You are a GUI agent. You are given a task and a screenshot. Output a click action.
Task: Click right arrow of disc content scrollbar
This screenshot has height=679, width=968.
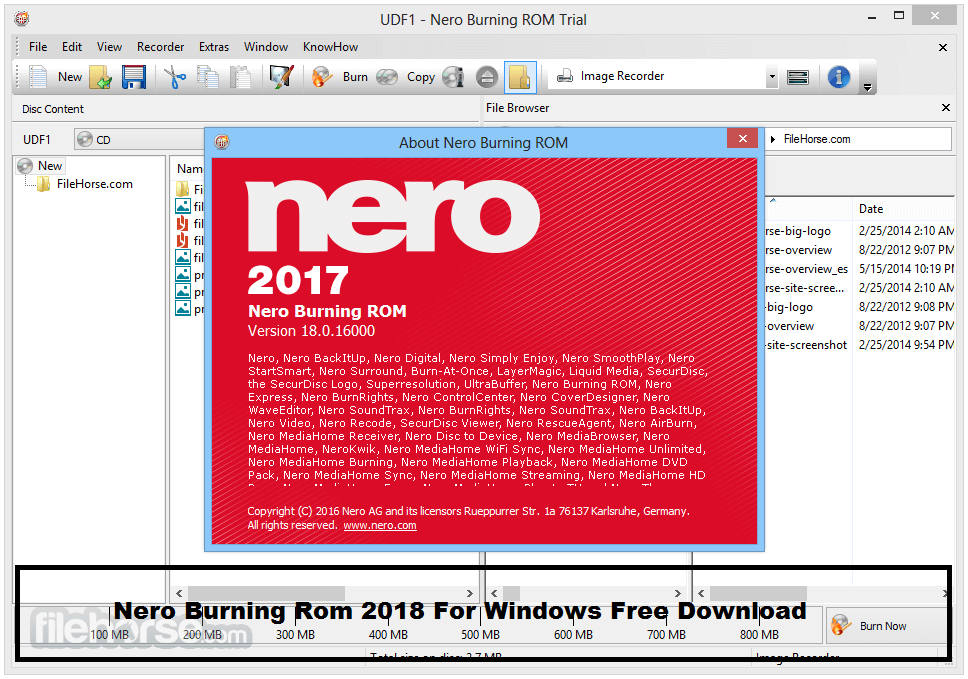(x=470, y=593)
